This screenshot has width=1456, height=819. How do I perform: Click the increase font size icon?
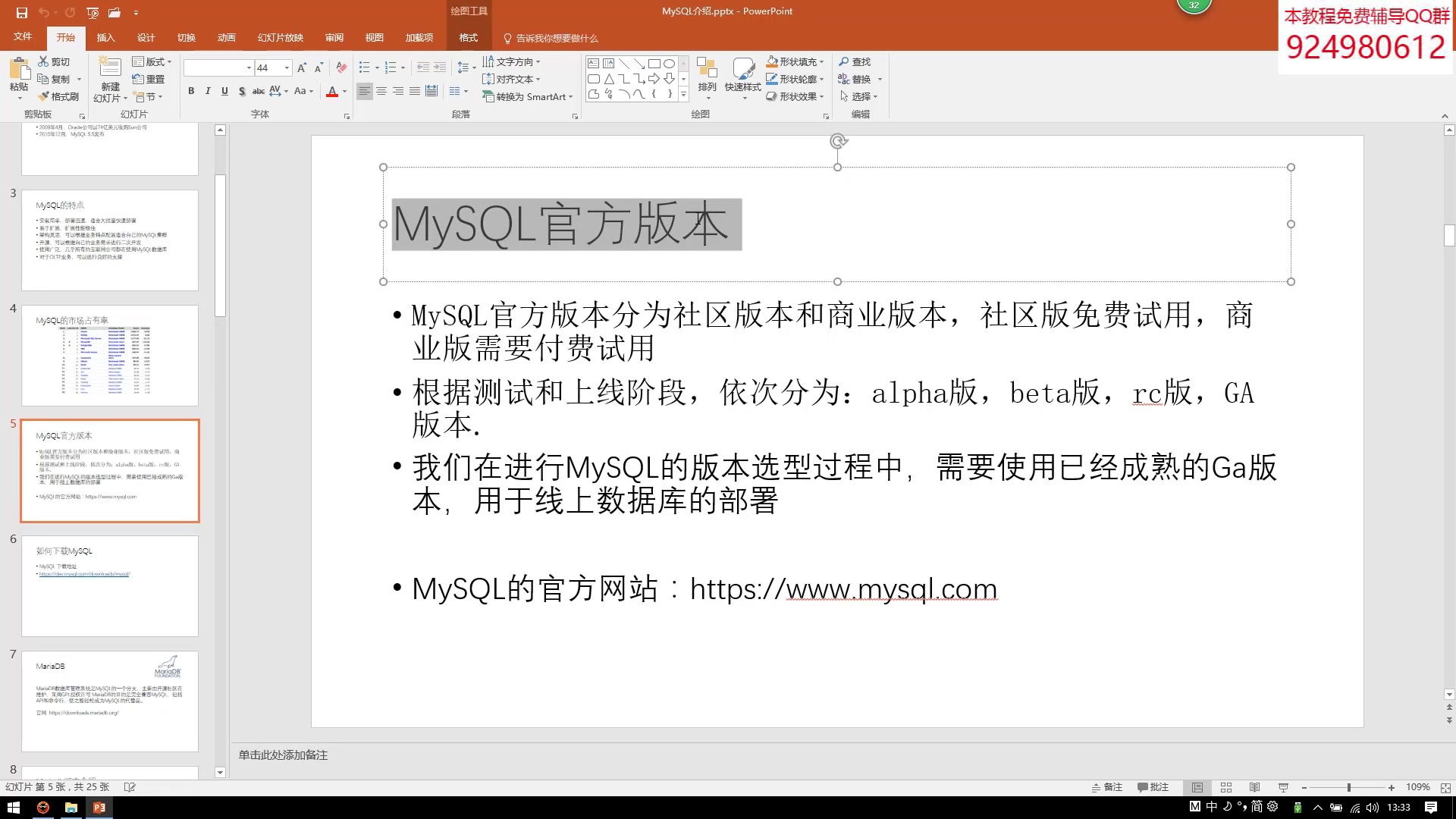point(302,68)
